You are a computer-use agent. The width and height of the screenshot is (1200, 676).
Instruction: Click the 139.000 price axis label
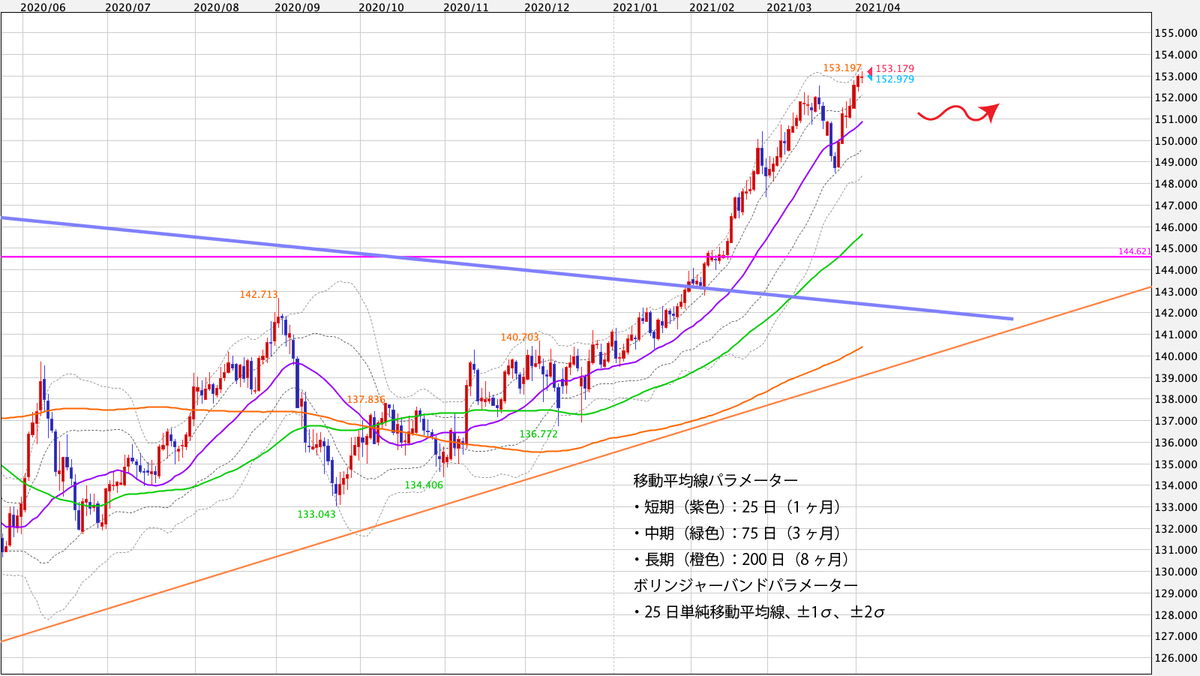point(1177,378)
